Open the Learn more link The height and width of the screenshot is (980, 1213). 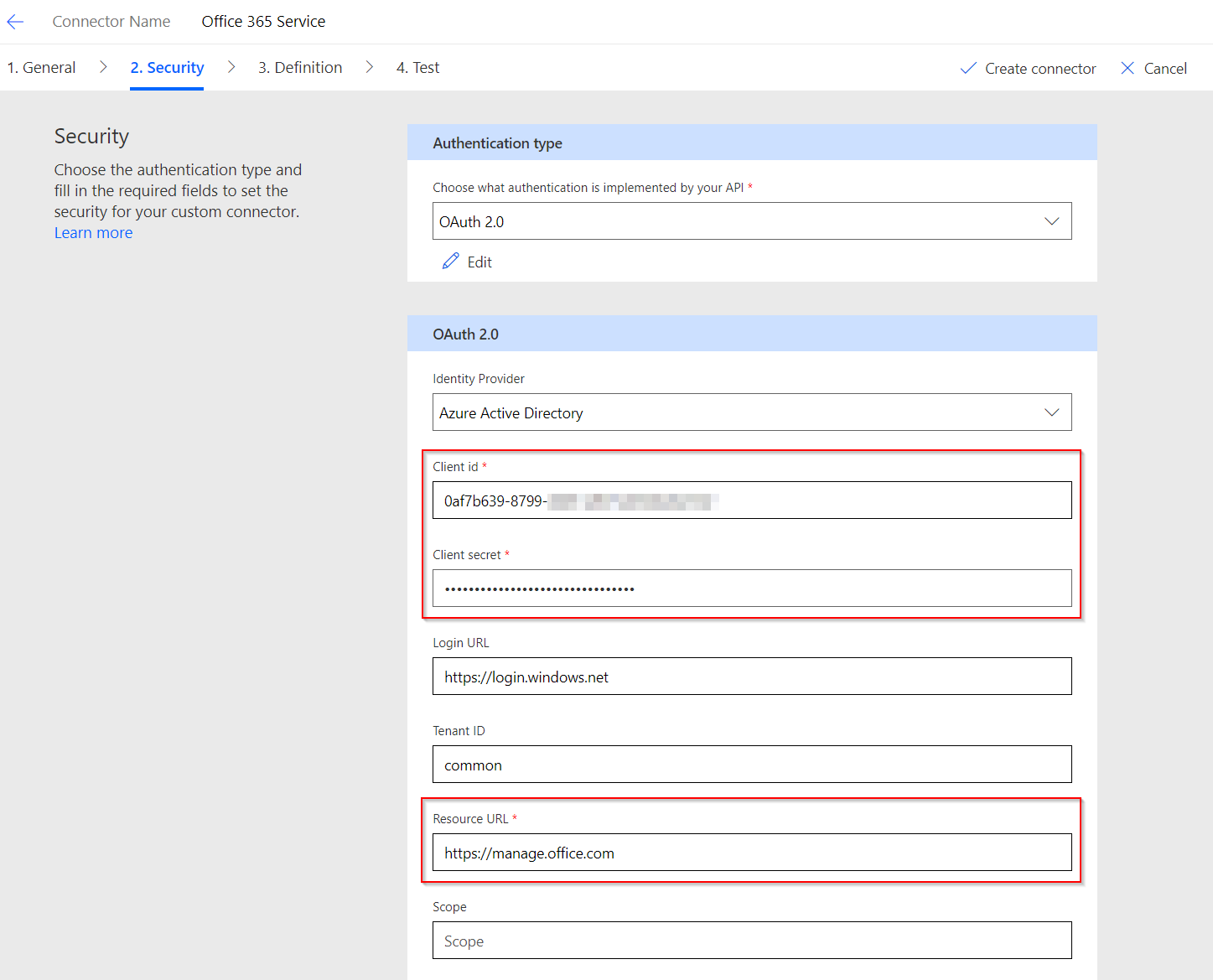[x=93, y=233]
